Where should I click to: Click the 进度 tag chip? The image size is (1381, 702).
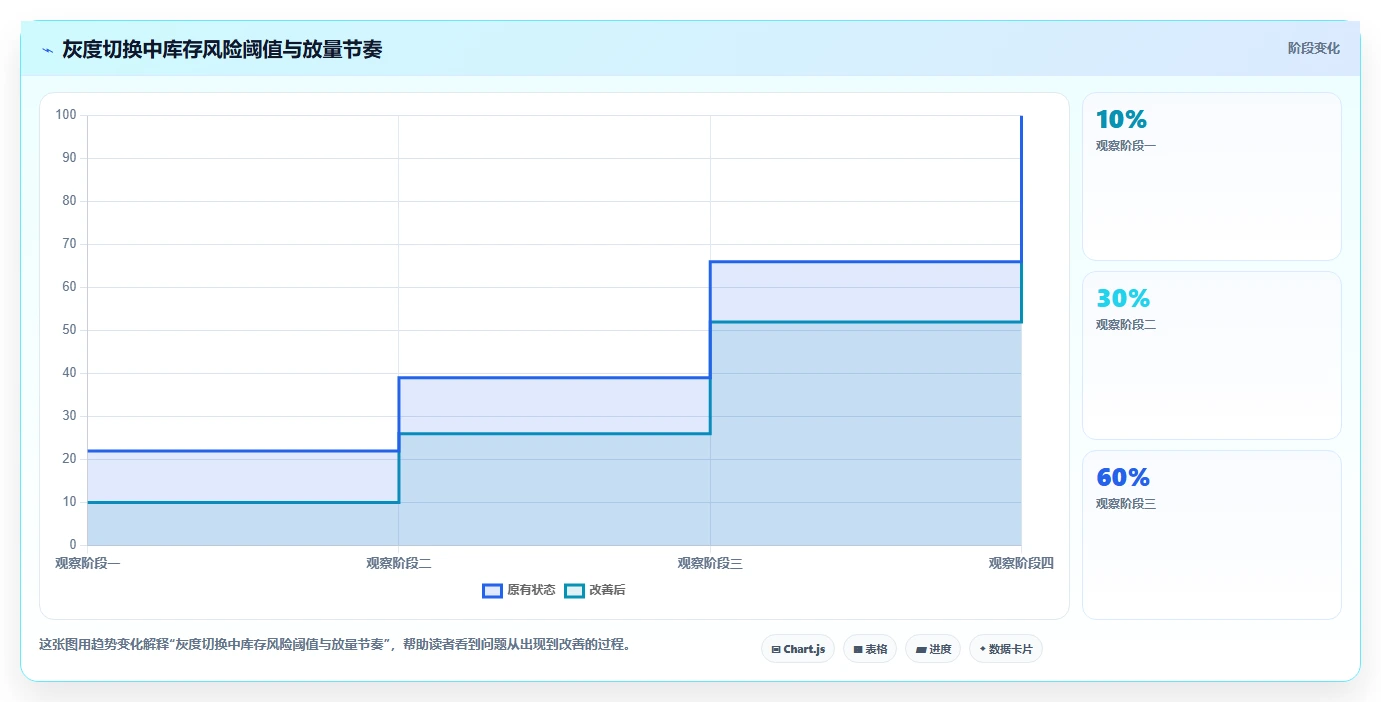[x=933, y=649]
